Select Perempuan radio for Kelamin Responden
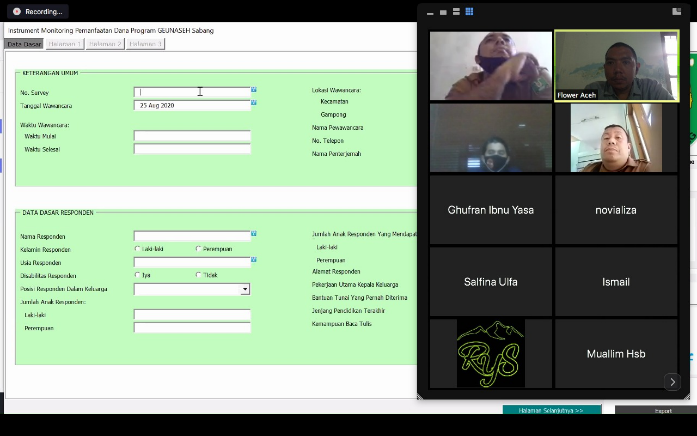This screenshot has width=697, height=436. pos(199,249)
